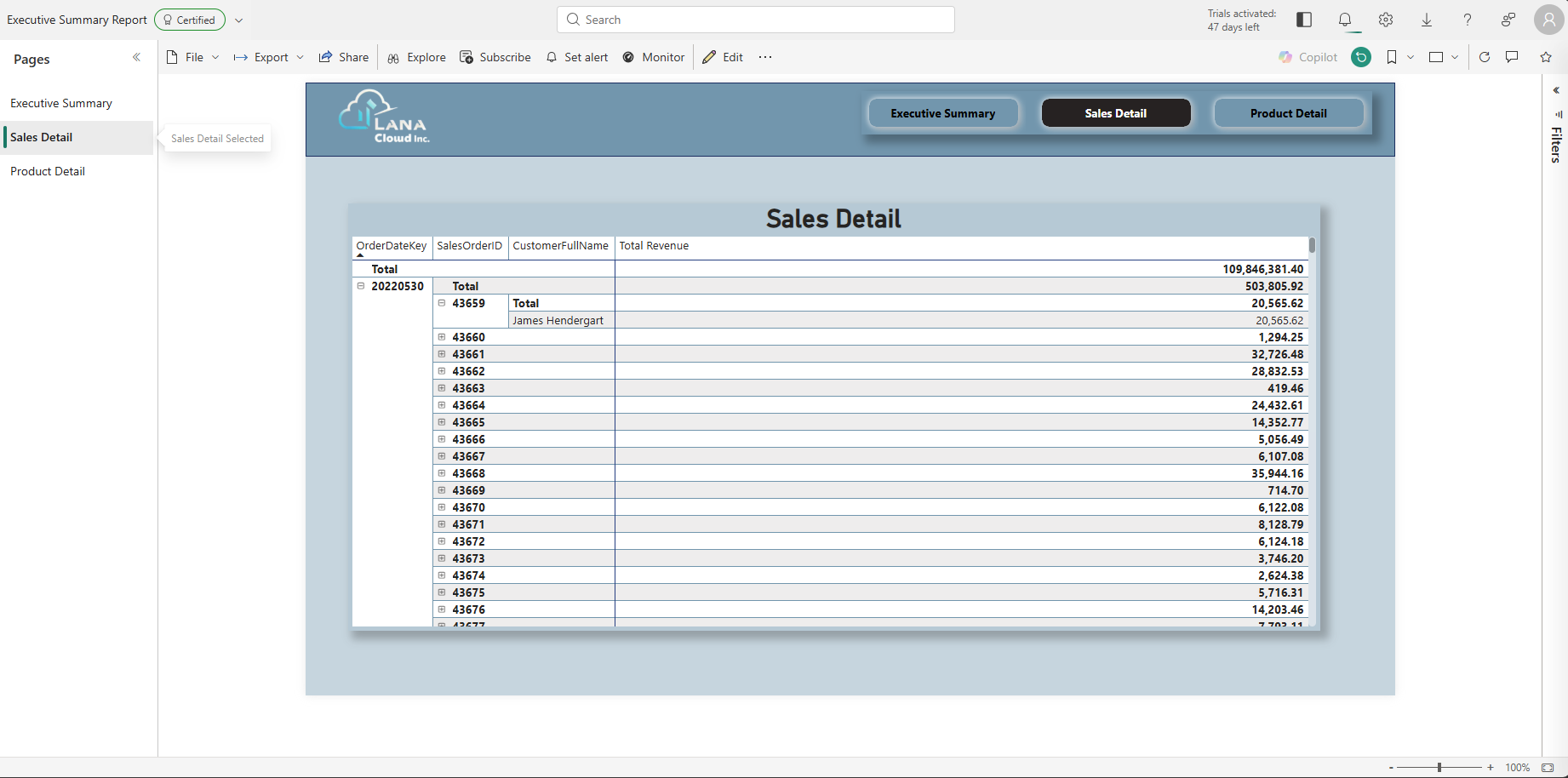1568x778 pixels.
Task: Click the 503,805.92 subtotal value
Action: tap(1274, 286)
